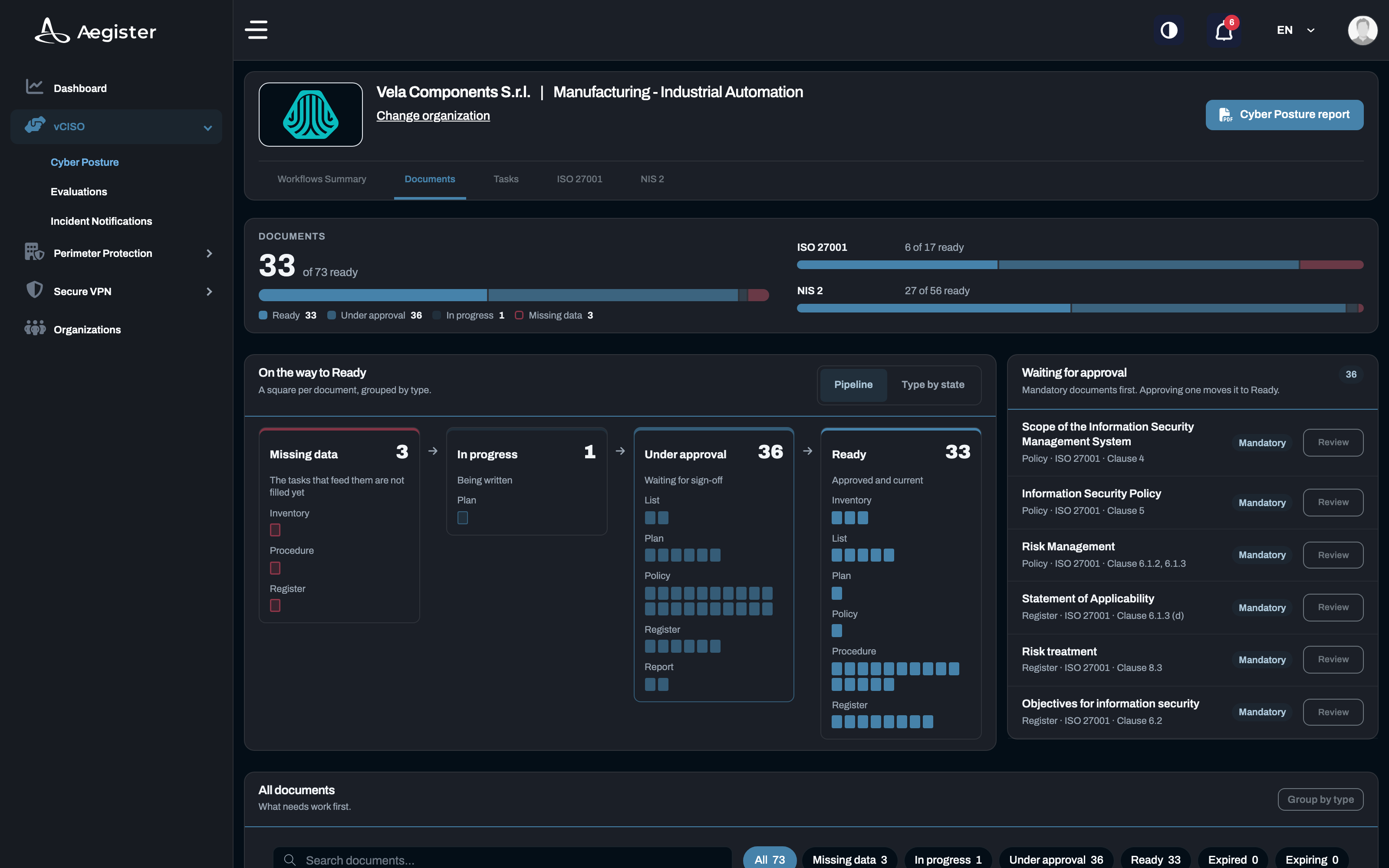
Task: Click the Aegister logo
Action: click(x=95, y=30)
